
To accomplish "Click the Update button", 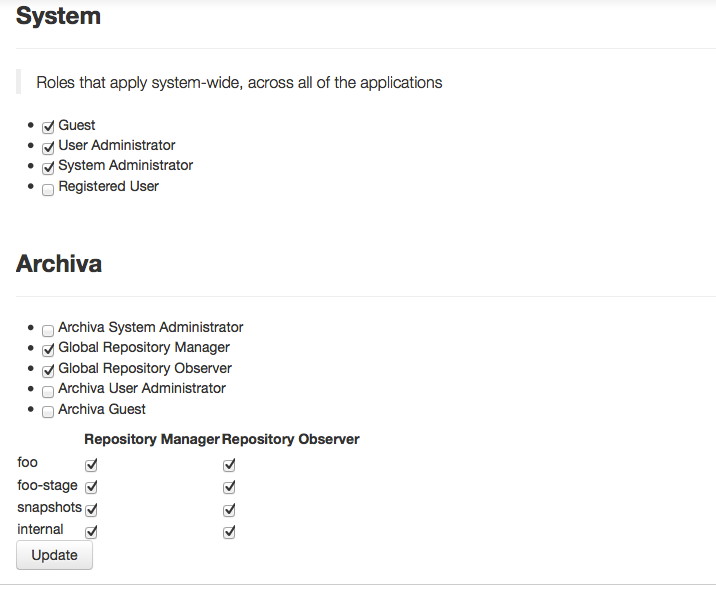I will click(54, 555).
